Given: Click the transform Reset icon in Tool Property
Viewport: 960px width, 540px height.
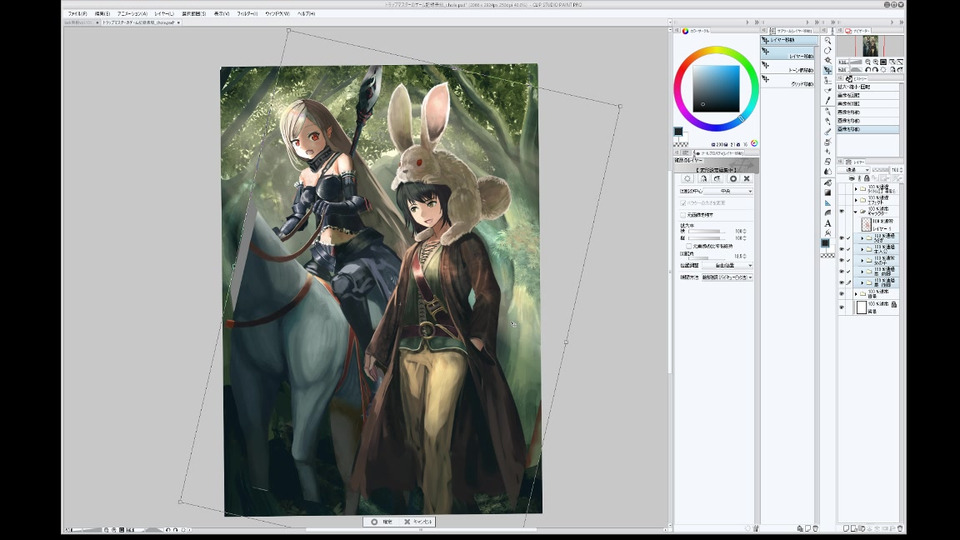Looking at the screenshot, I should (688, 179).
